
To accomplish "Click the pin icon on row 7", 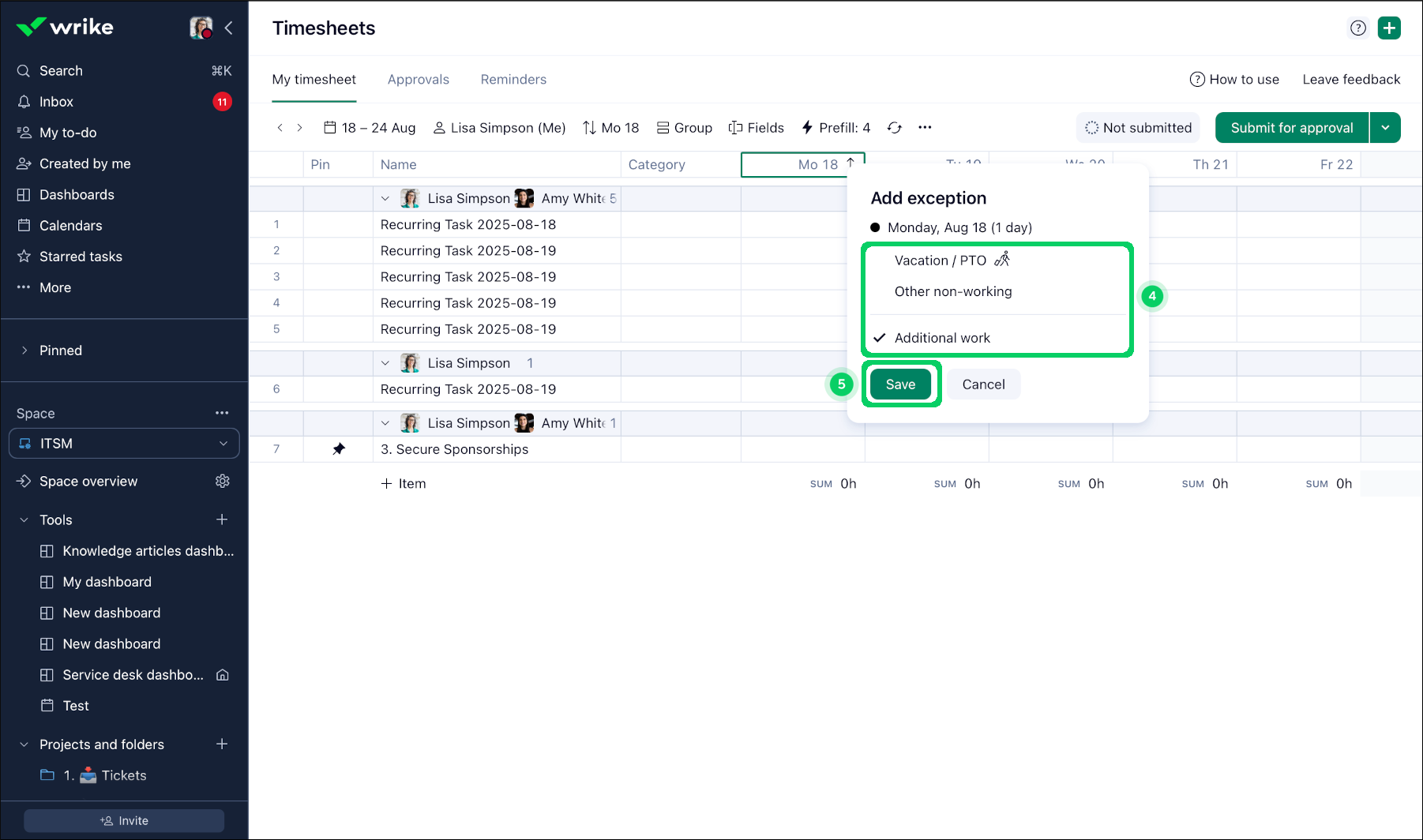I will pos(339,449).
